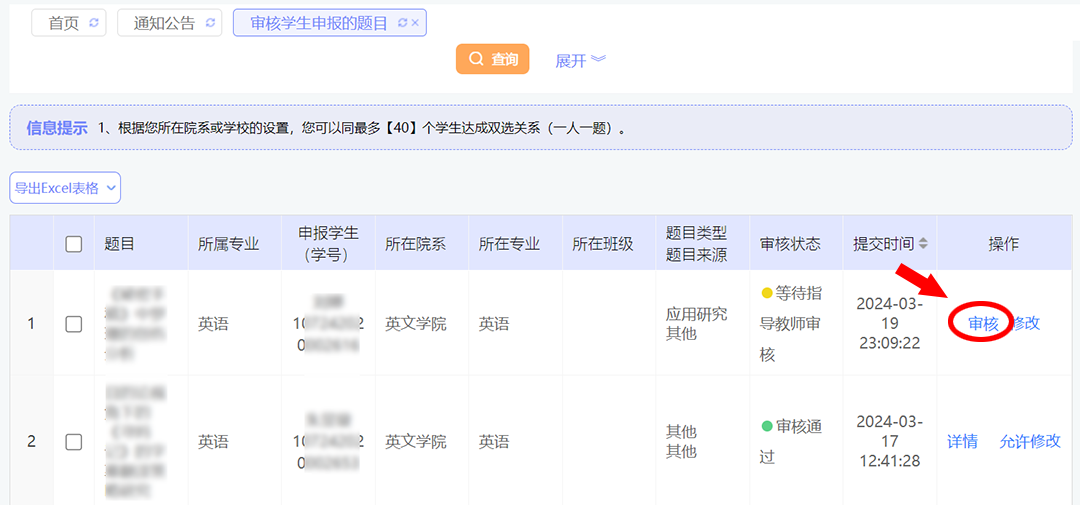Click the 审核状态 column header
The width and height of the screenshot is (1080, 505).
(790, 244)
